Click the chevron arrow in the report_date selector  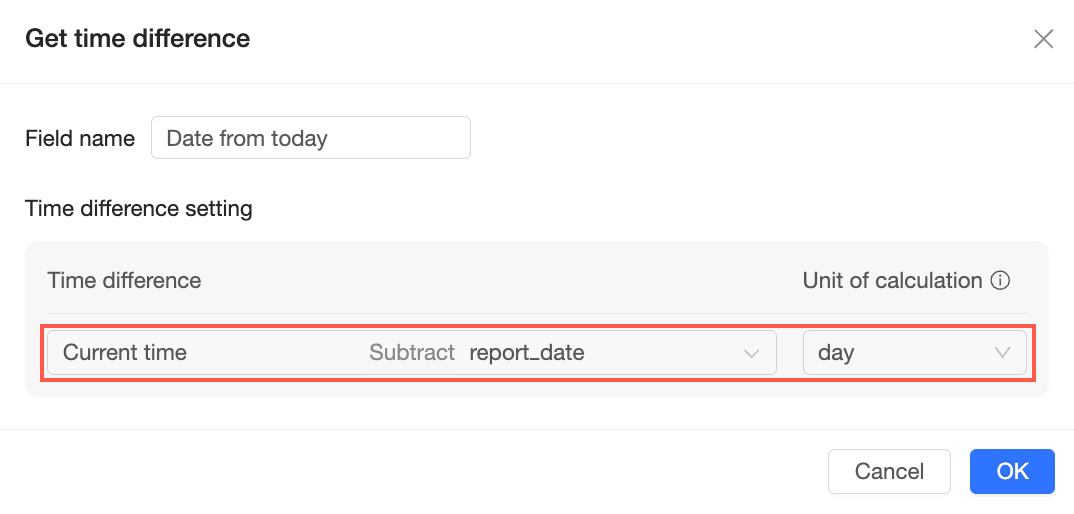click(x=751, y=353)
